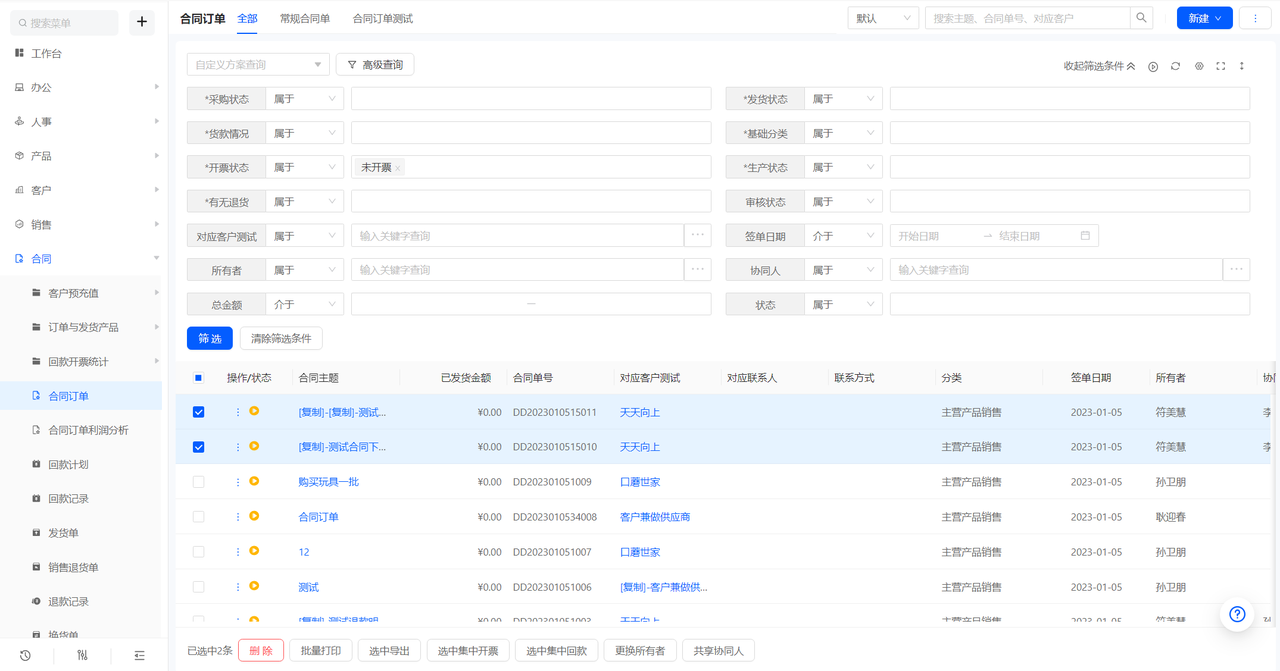Open the 介于 operator dropdown for 签单日期
Image resolution: width=1280 pixels, height=671 pixels.
coord(843,236)
